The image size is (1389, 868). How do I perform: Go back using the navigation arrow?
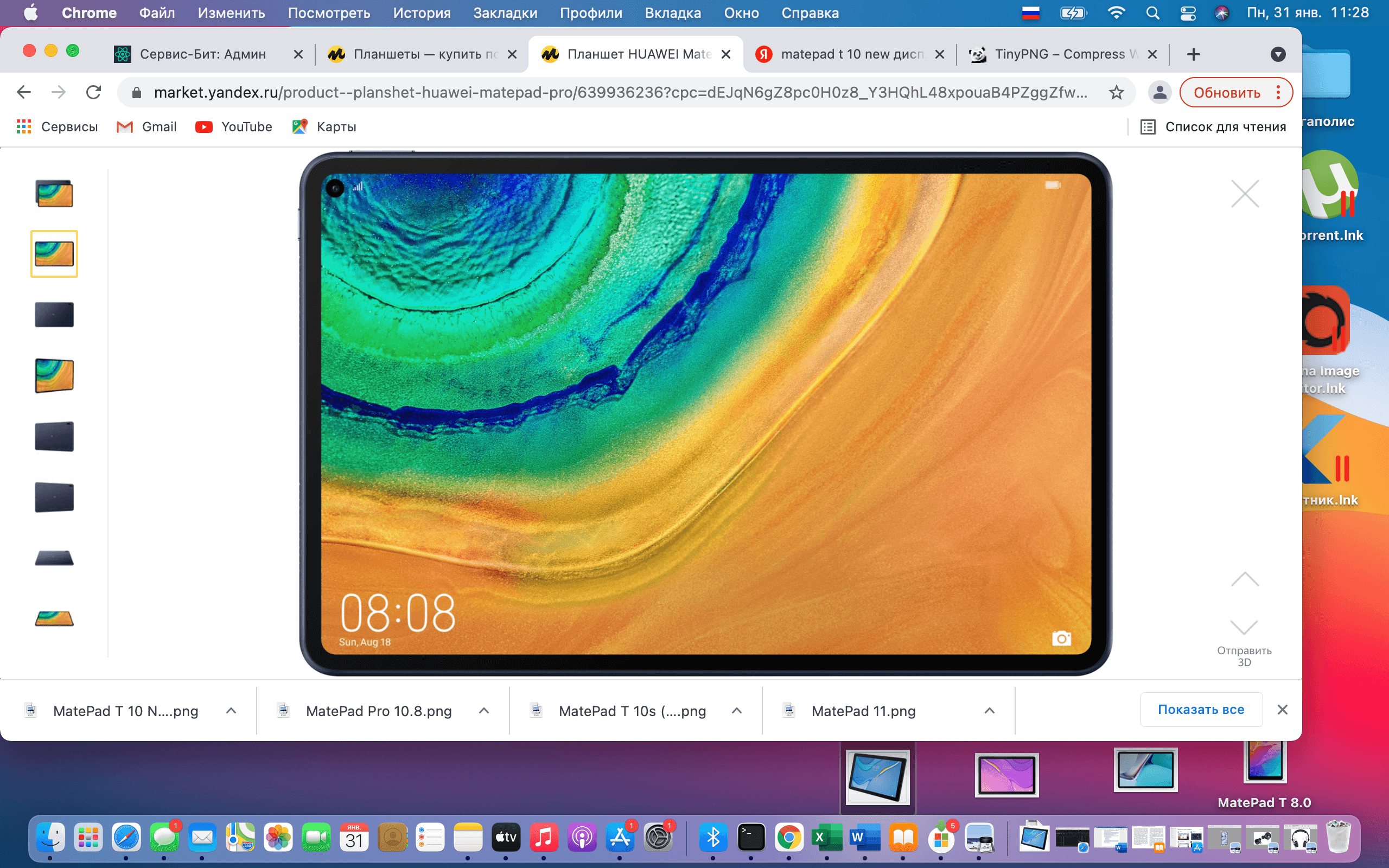point(23,92)
